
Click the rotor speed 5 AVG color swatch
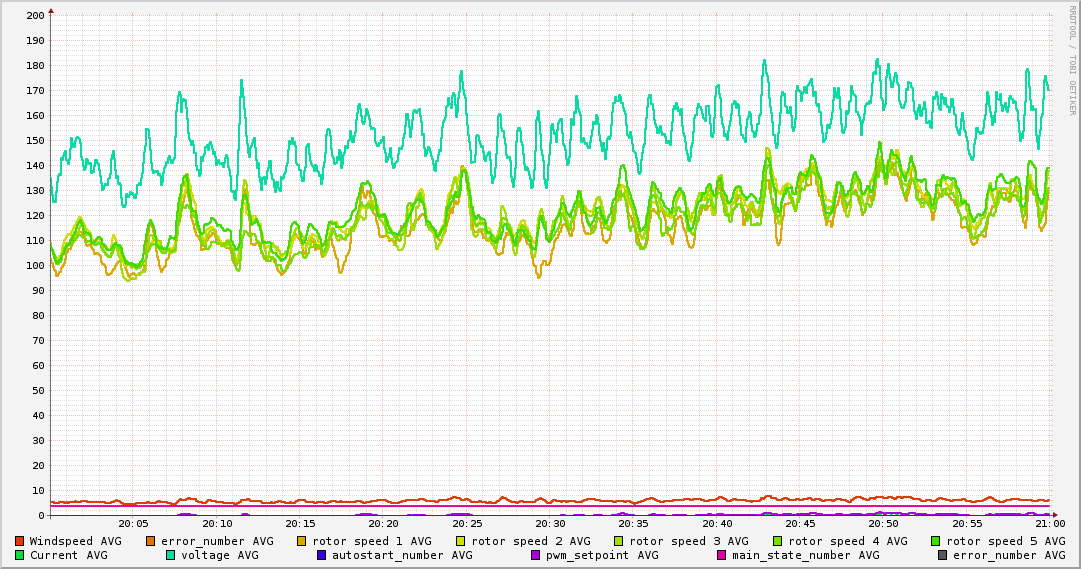point(936,541)
